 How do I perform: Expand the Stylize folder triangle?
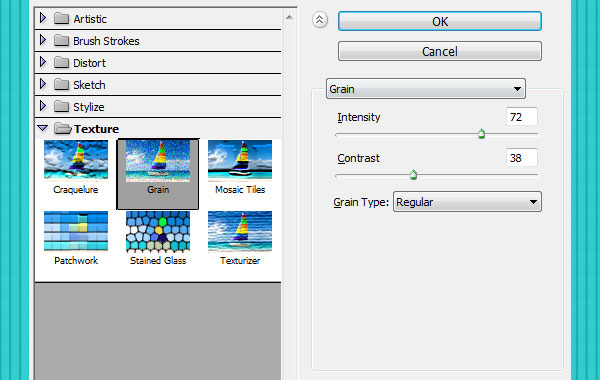[43, 106]
